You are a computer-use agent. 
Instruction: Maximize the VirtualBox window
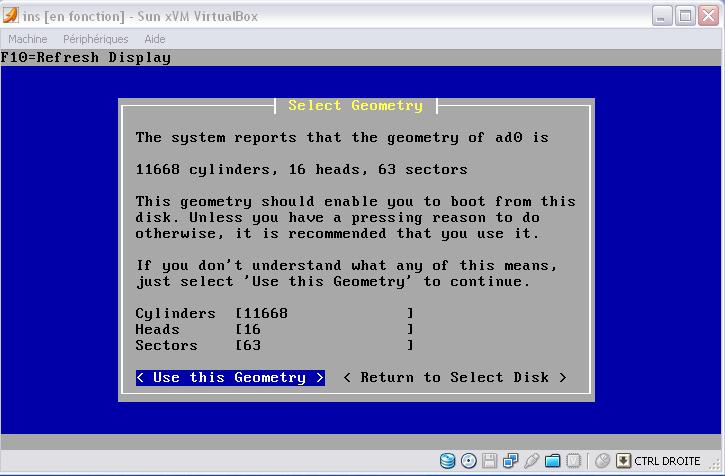pos(685,16)
